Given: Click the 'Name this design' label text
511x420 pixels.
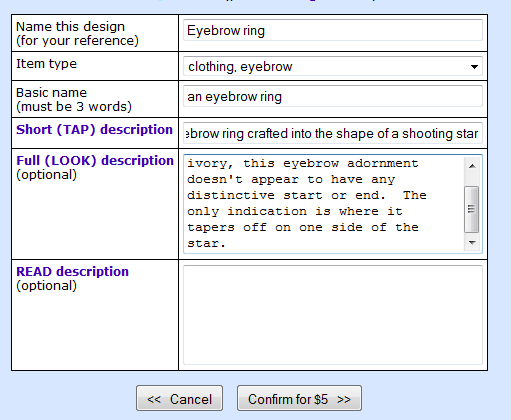Looking at the screenshot, I should (x=70, y=26).
